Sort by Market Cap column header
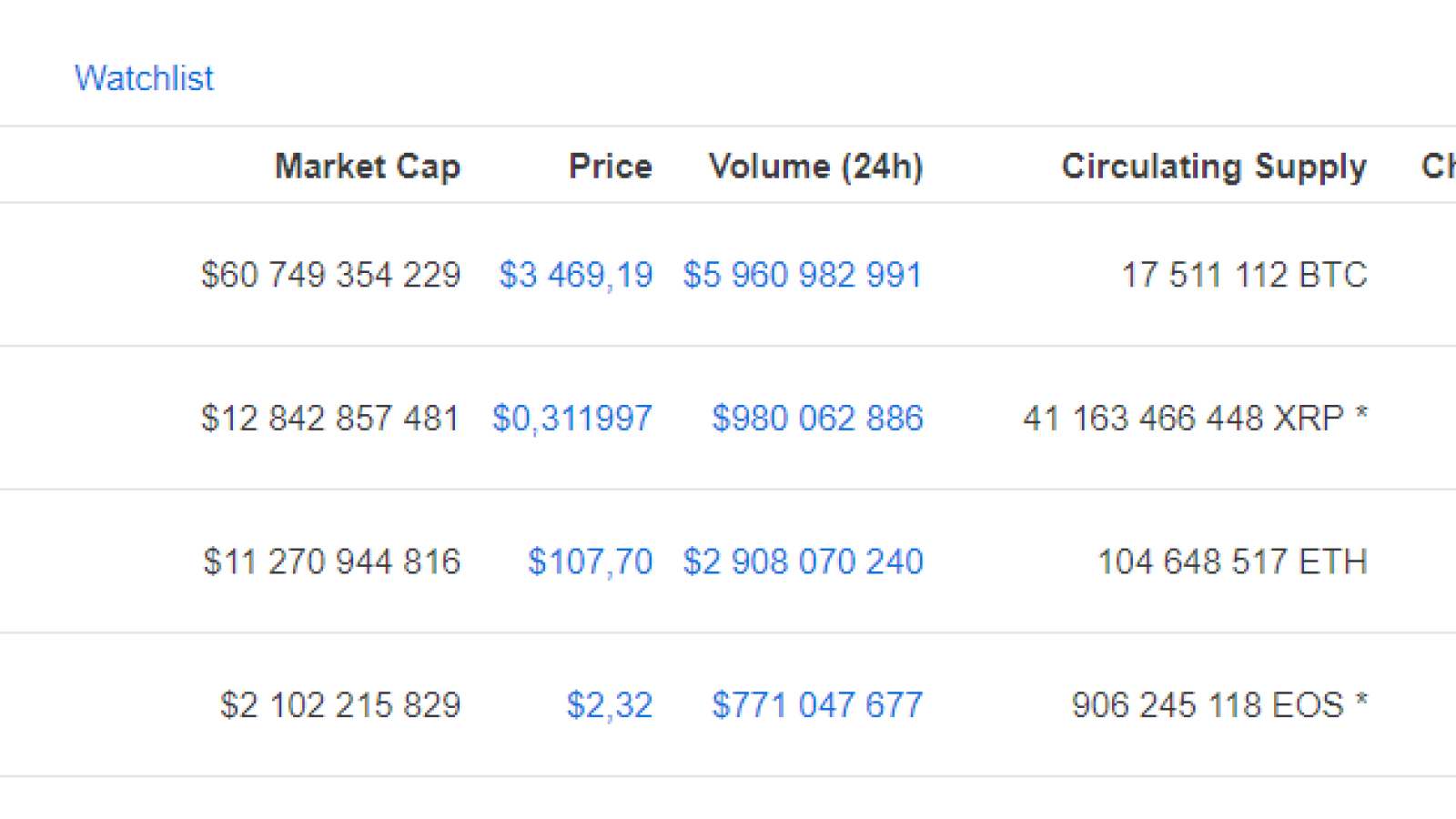 click(x=368, y=167)
